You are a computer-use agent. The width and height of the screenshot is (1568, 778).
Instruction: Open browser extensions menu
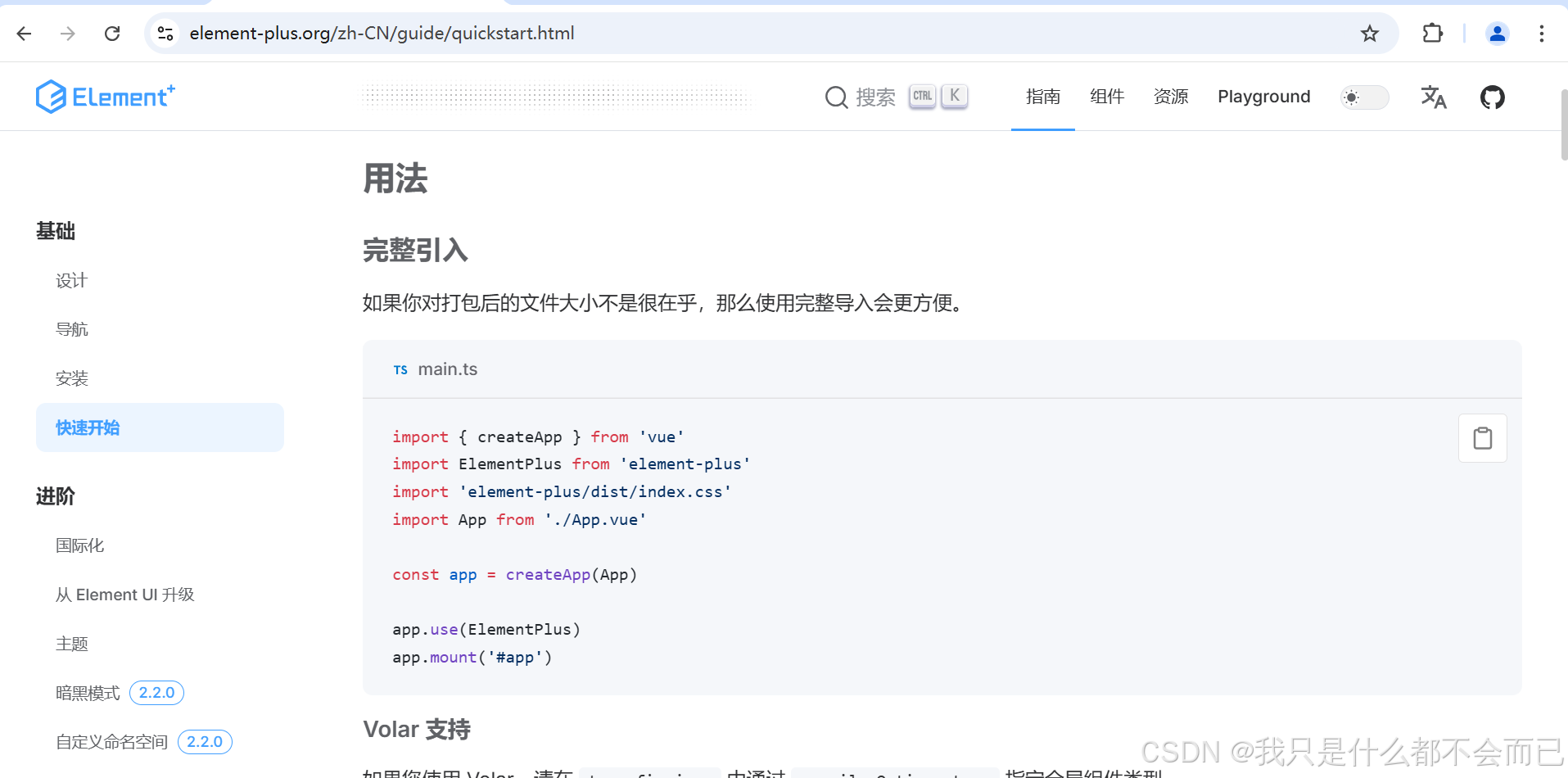point(1433,34)
